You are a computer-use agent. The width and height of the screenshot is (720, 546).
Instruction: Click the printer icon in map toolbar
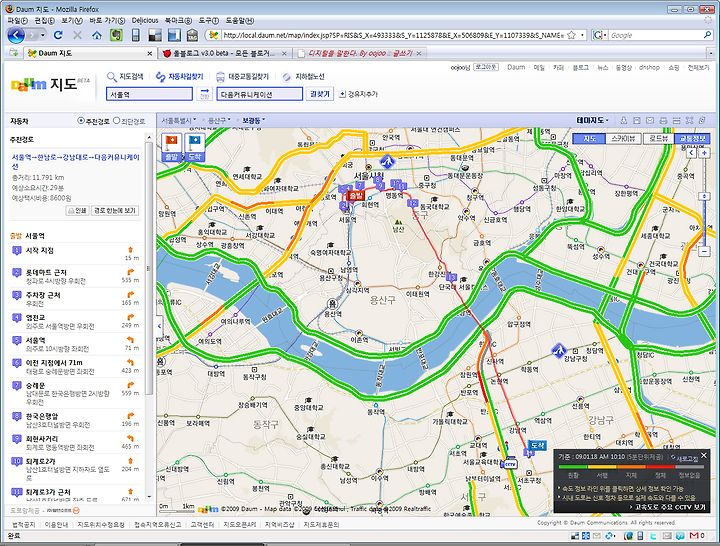click(x=663, y=120)
